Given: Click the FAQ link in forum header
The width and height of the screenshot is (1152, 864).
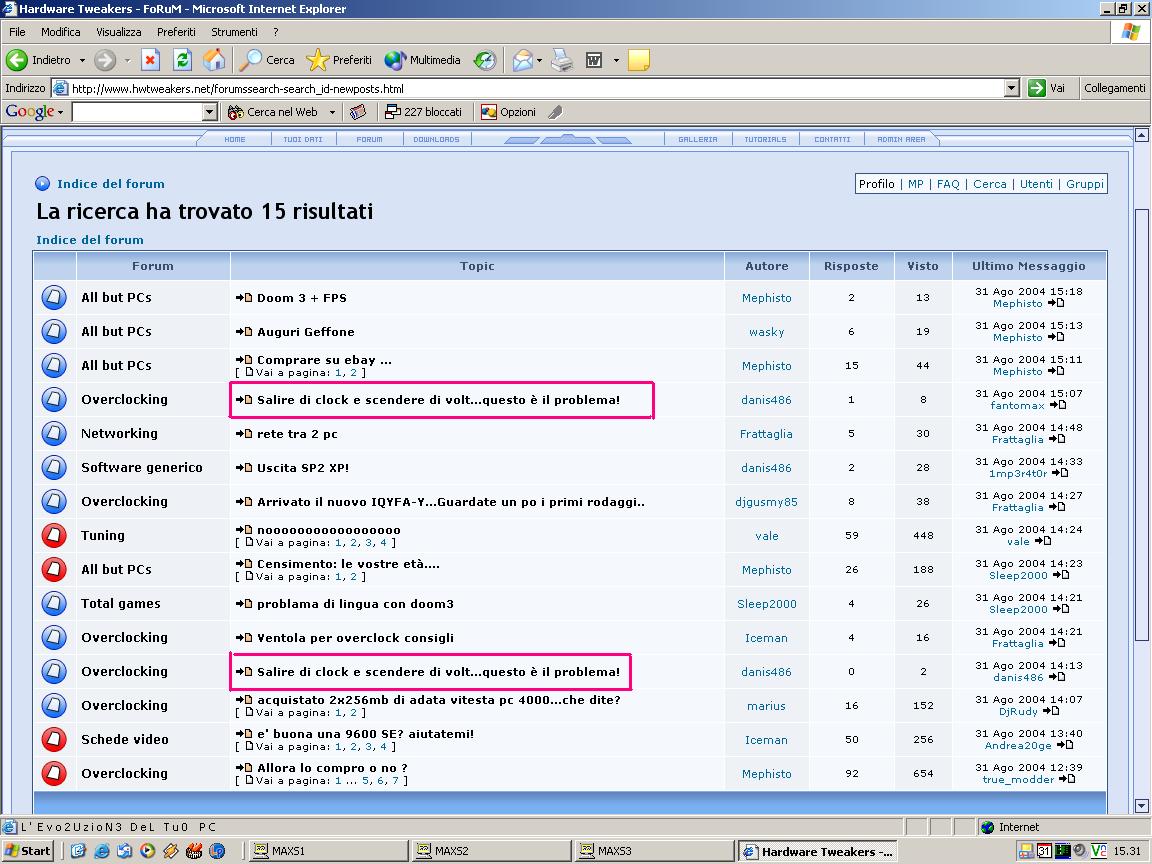Looking at the screenshot, I should (947, 184).
